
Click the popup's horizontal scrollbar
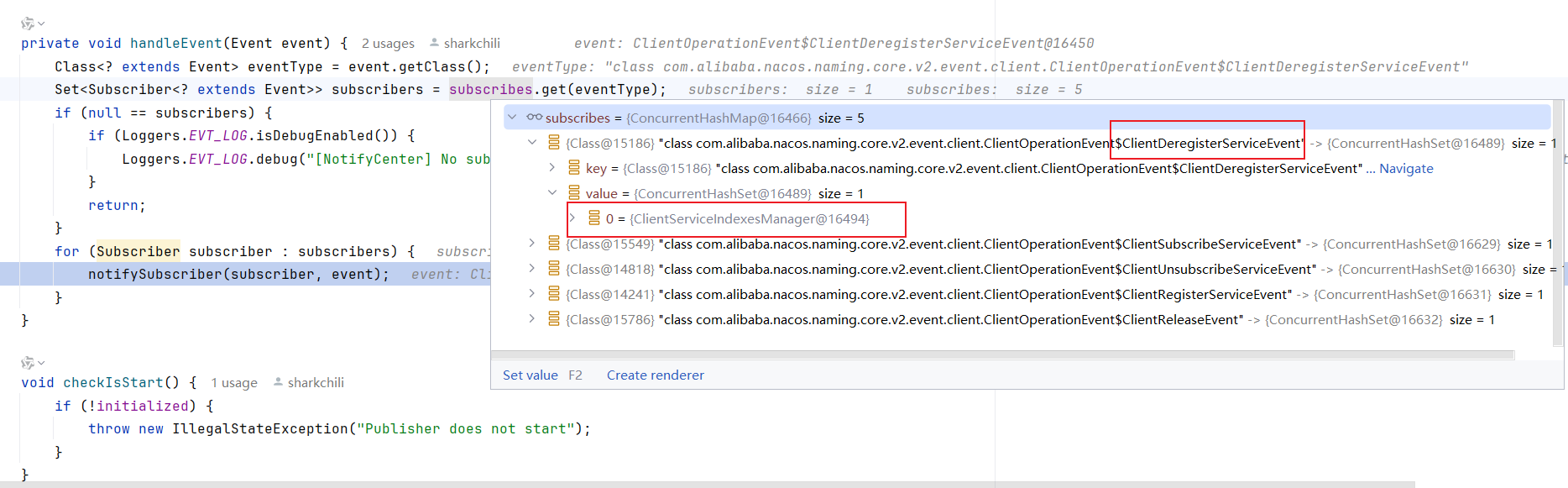point(1007,354)
